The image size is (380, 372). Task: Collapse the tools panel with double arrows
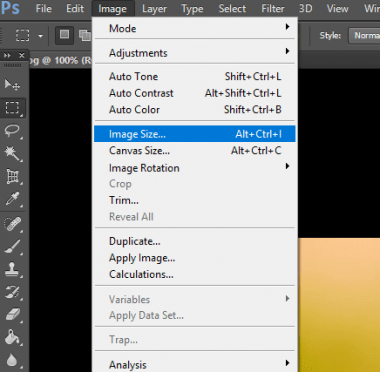tap(7, 55)
